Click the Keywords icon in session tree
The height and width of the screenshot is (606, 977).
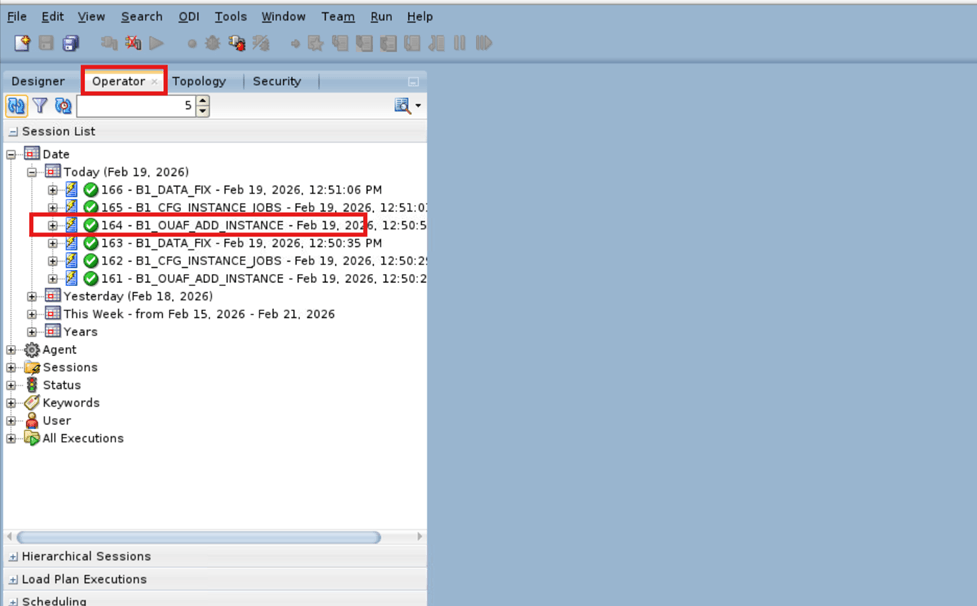pos(30,402)
